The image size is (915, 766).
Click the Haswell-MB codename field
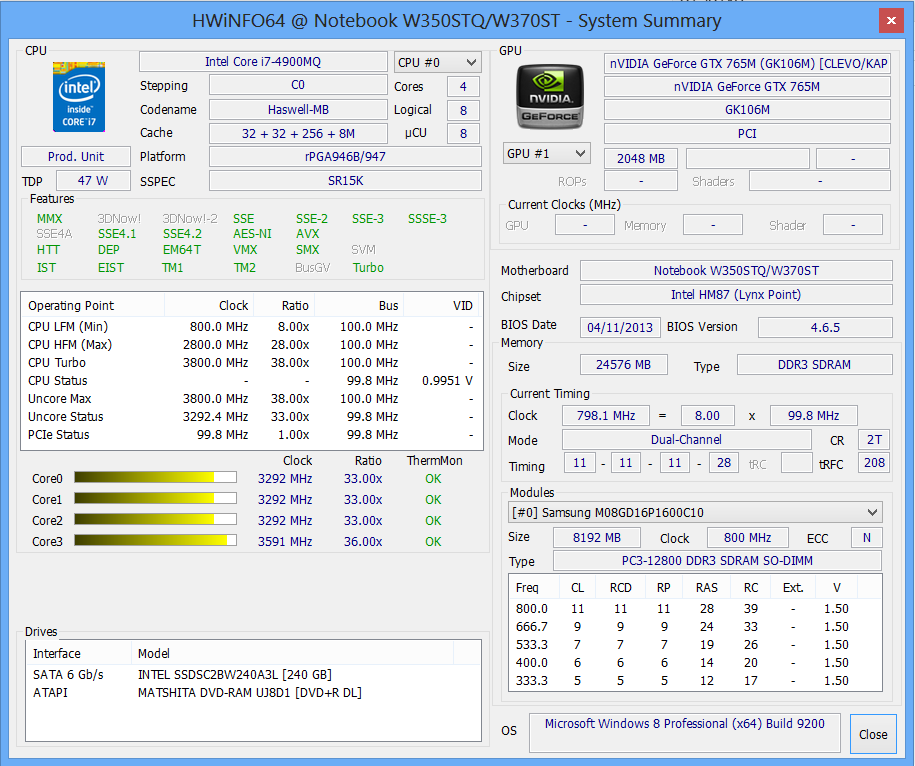(298, 109)
